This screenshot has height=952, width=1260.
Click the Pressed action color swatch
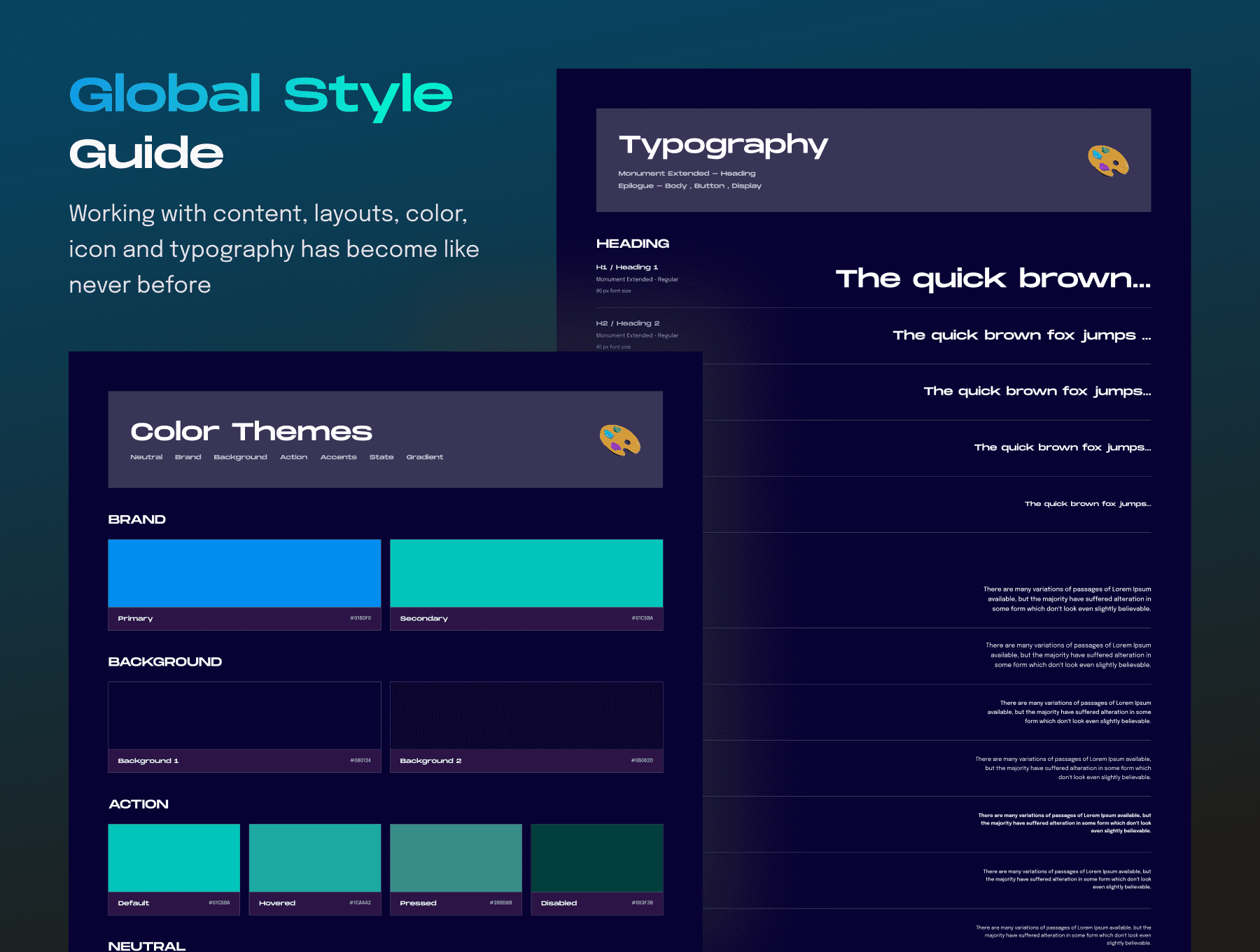(456, 857)
